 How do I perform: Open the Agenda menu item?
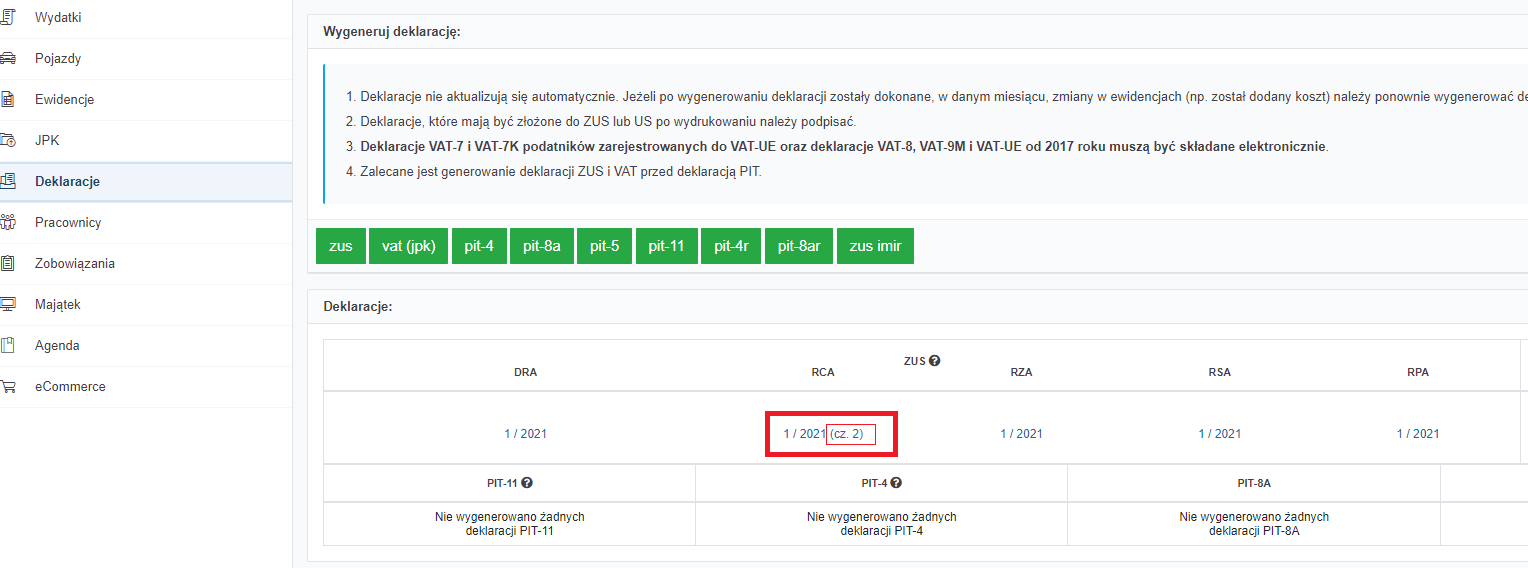click(57, 345)
